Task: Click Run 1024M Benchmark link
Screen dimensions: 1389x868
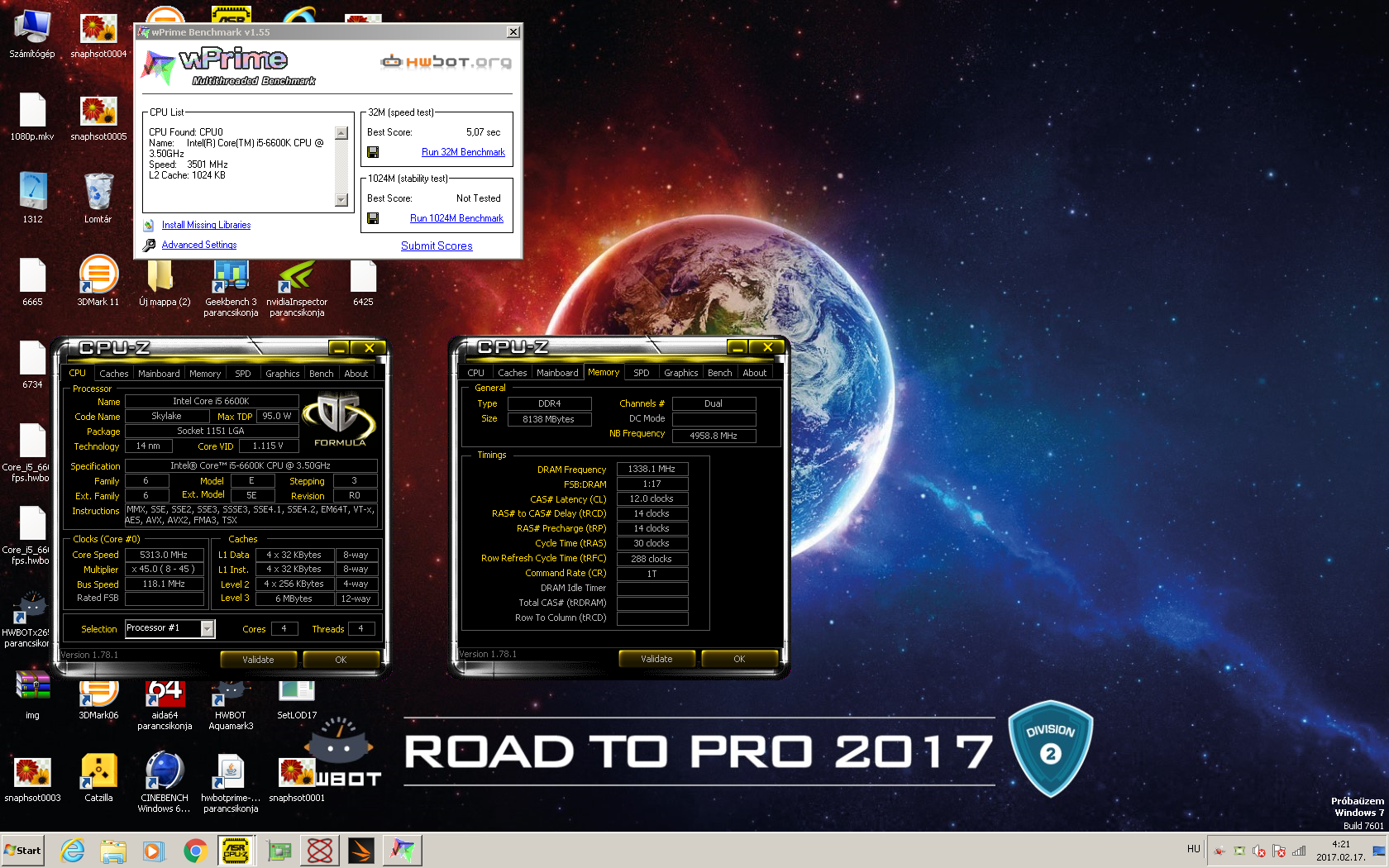Action: (x=456, y=218)
